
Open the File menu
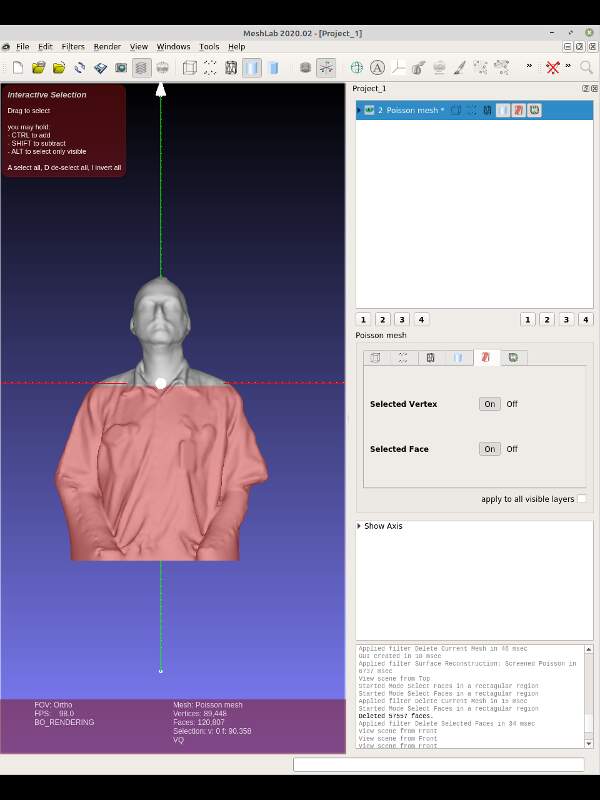point(22,46)
